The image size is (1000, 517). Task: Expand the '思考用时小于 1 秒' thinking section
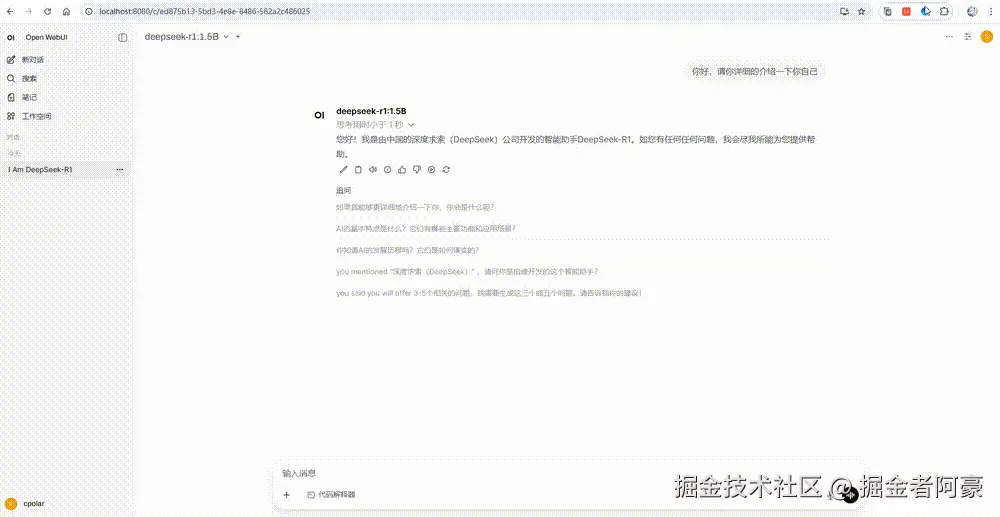[x=375, y=125]
